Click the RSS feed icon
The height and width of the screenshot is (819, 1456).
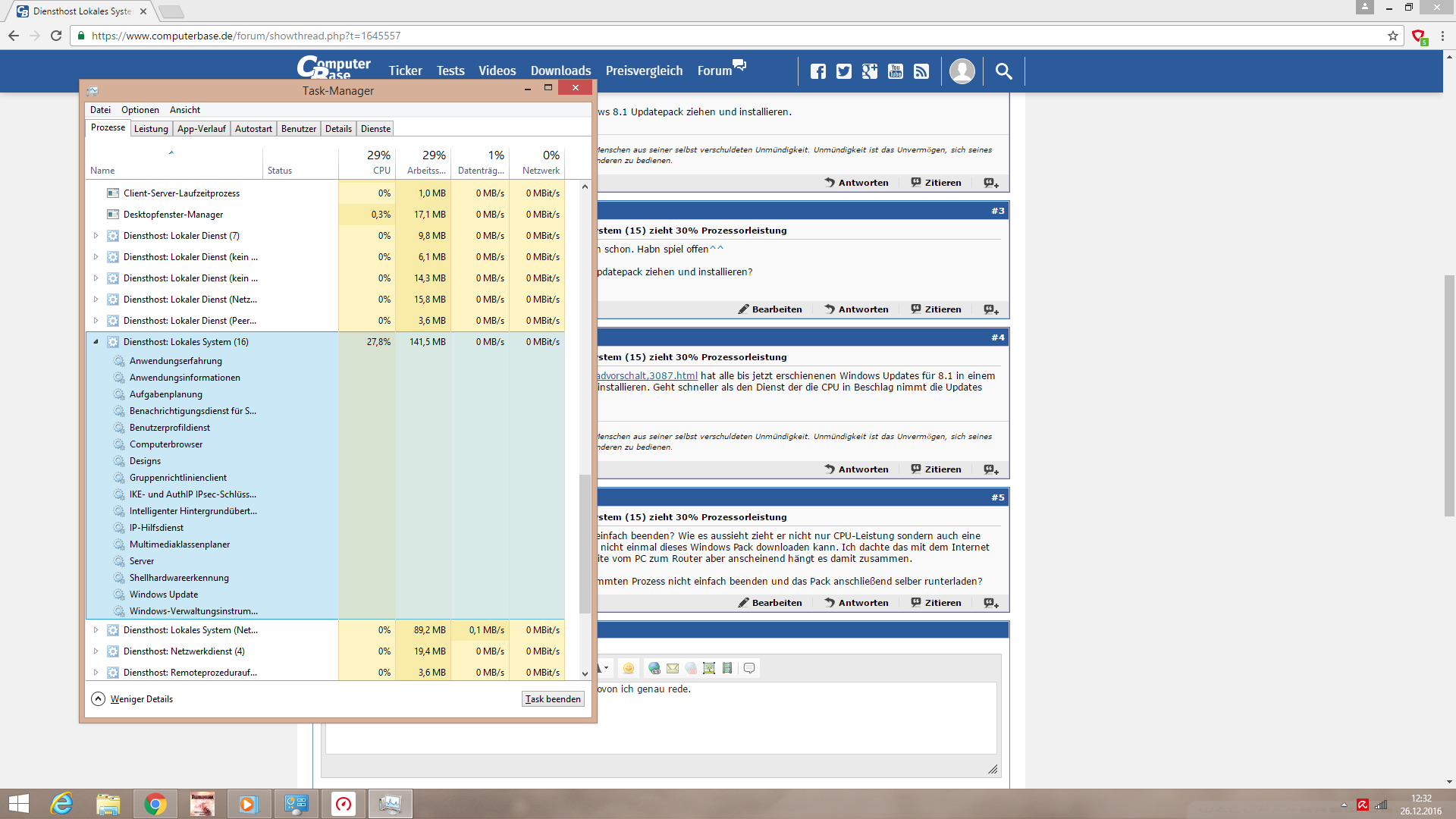(x=921, y=71)
